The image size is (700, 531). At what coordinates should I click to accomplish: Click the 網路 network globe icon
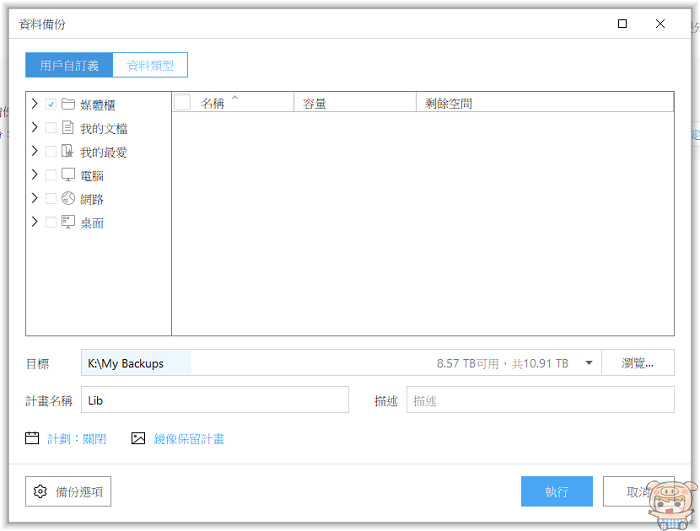(68, 199)
